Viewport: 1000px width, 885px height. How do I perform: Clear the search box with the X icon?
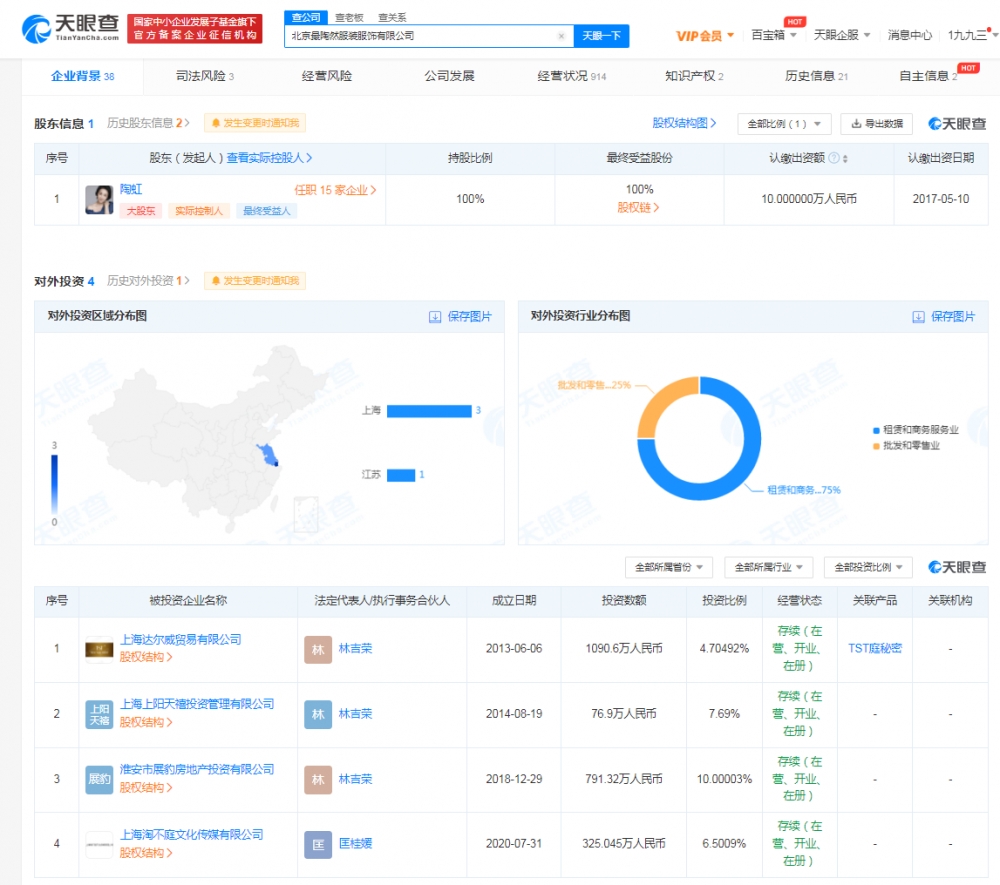click(561, 36)
